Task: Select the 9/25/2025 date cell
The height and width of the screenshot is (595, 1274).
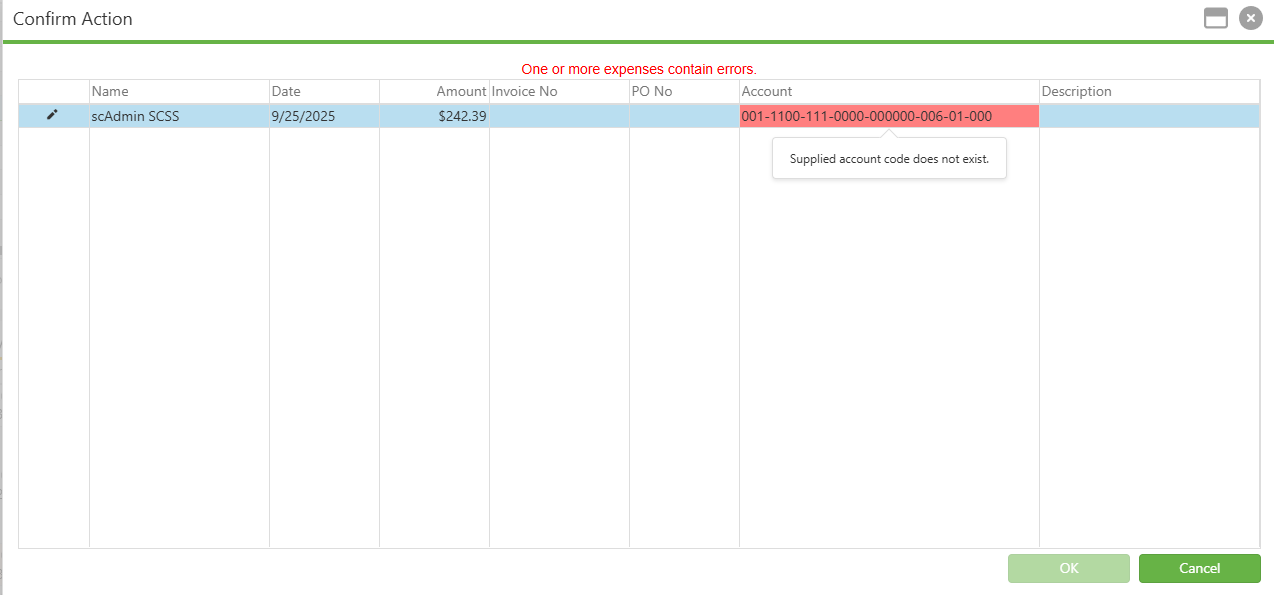Action: coord(324,116)
